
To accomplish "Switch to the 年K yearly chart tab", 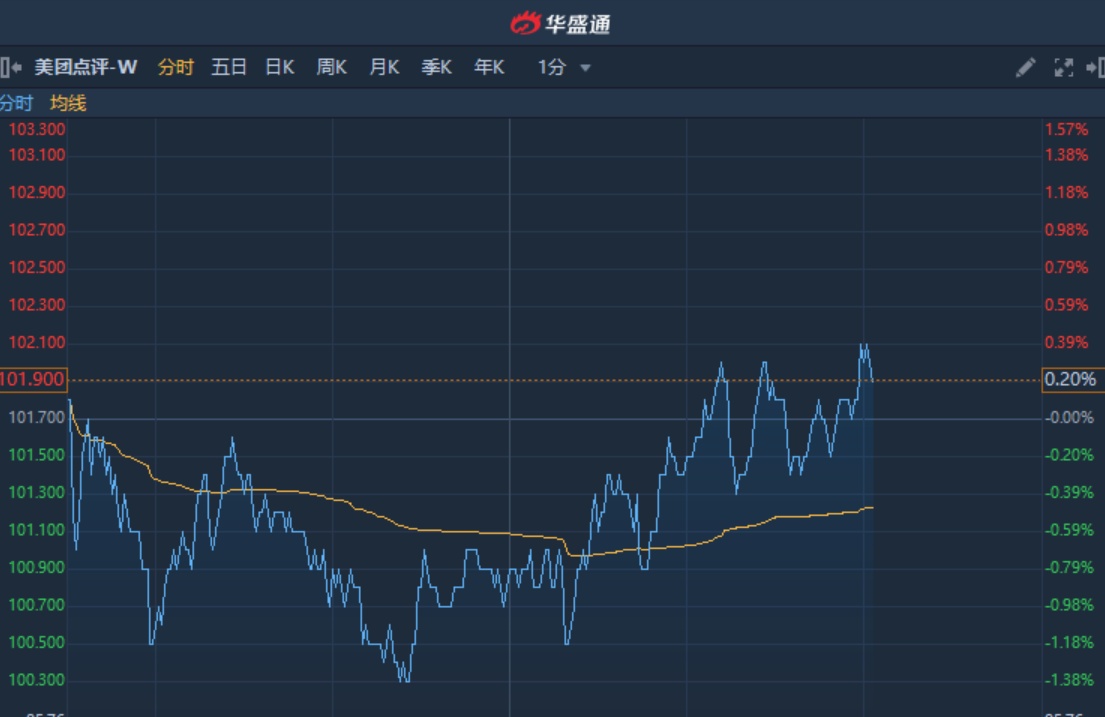I will (489, 68).
